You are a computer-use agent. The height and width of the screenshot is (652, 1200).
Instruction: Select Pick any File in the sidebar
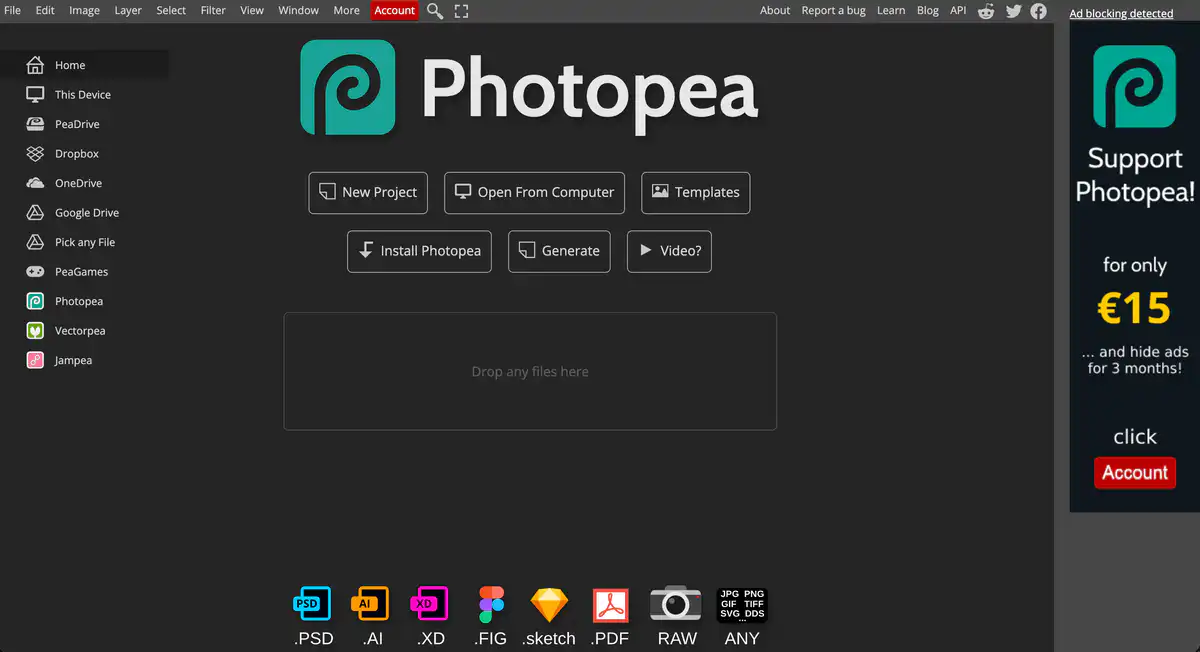[84, 242]
